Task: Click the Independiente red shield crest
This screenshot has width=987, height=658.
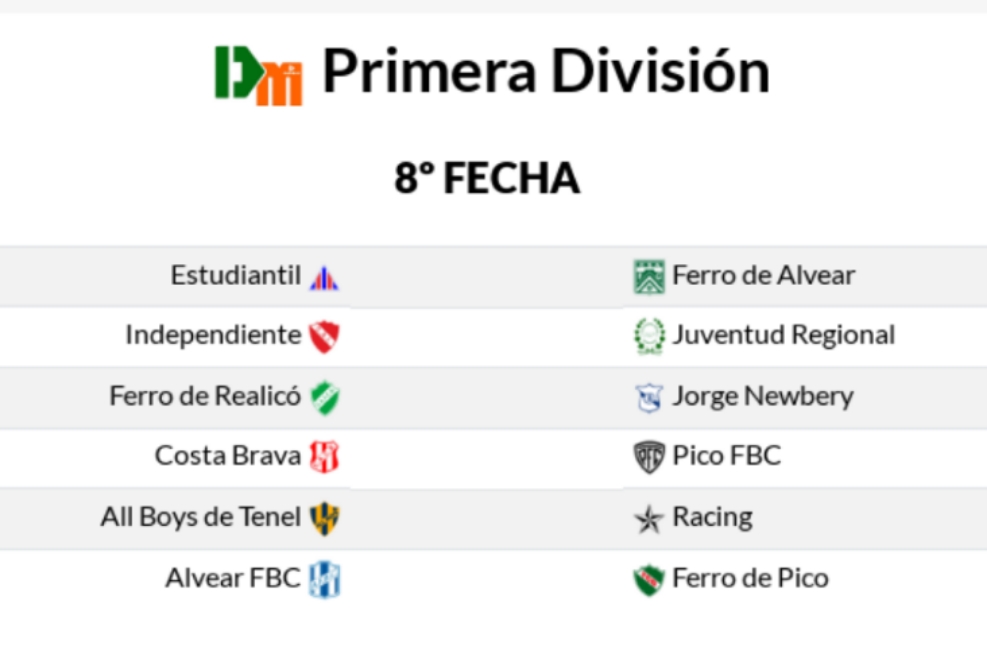Action: (324, 336)
